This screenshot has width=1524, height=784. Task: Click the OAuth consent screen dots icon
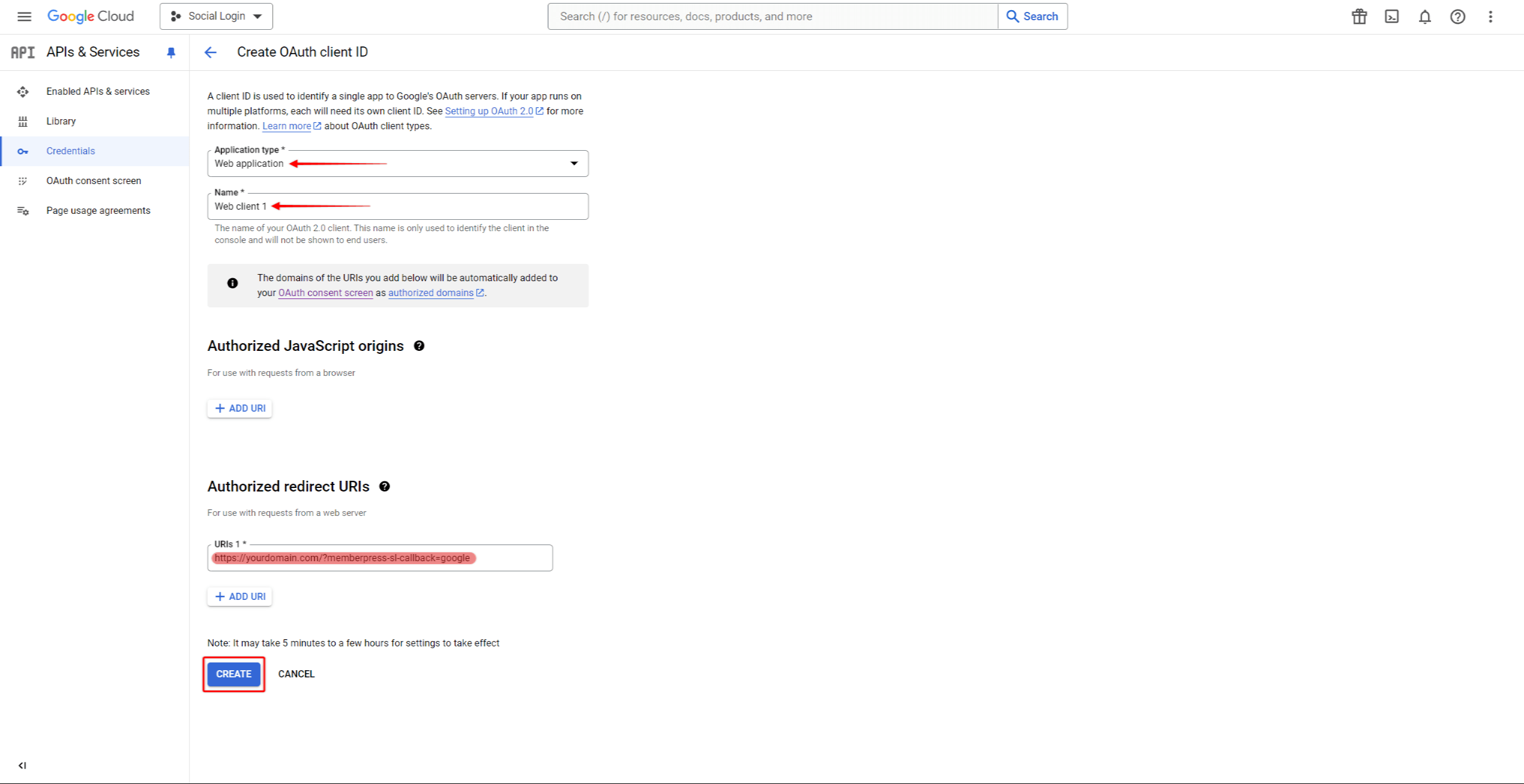click(23, 181)
